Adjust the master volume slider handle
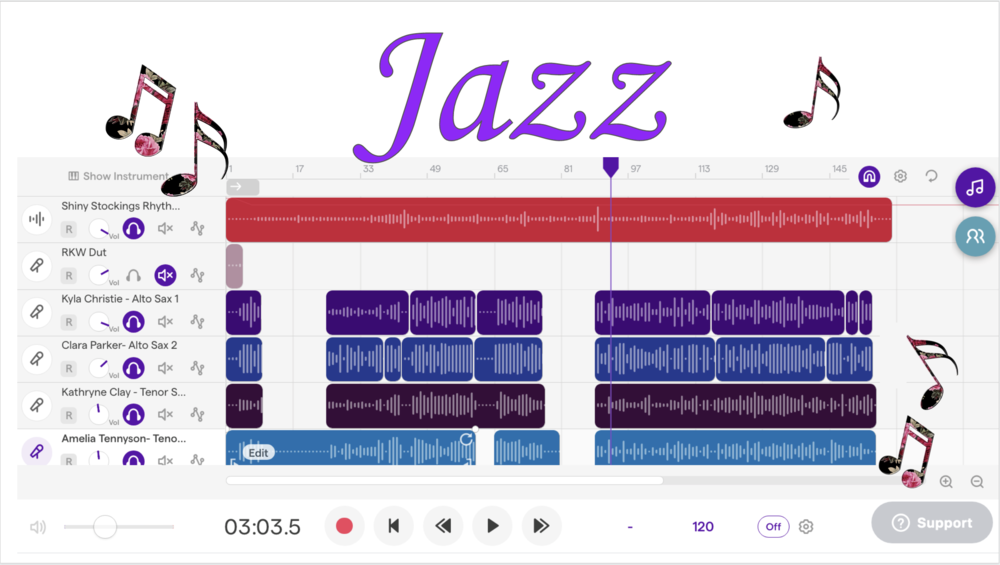 pos(105,527)
